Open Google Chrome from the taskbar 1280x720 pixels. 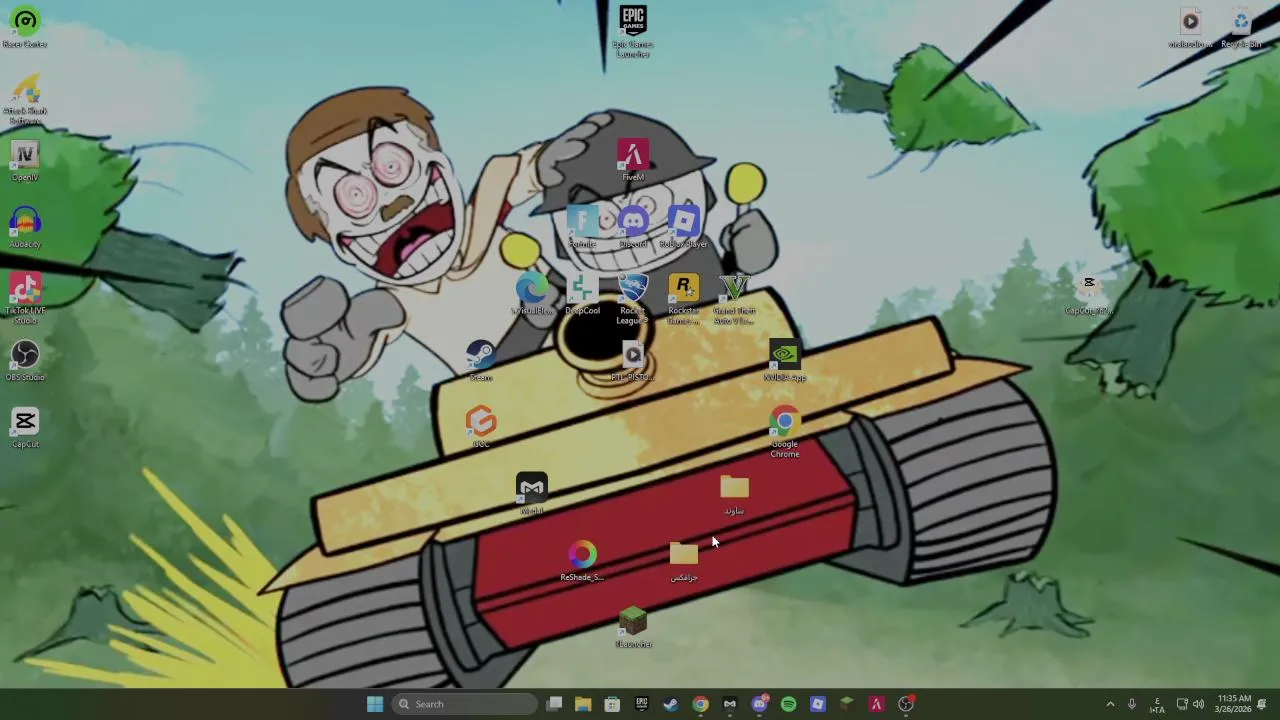[x=700, y=704]
